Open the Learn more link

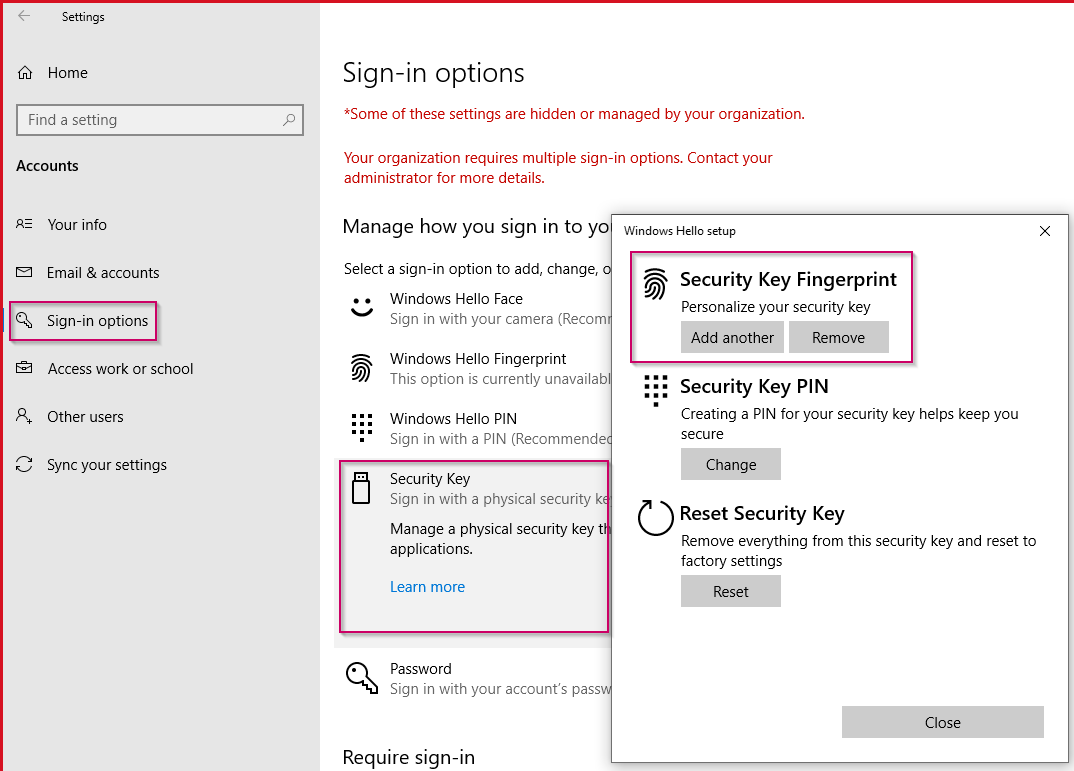click(x=427, y=586)
